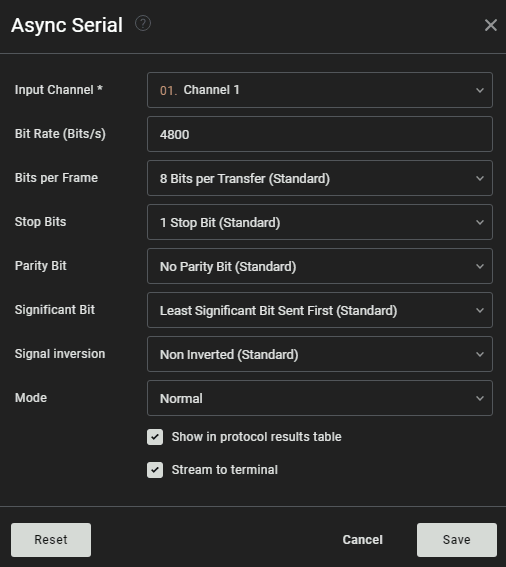Open the Signal inversion dropdown
The width and height of the screenshot is (506, 567).
coord(320,354)
